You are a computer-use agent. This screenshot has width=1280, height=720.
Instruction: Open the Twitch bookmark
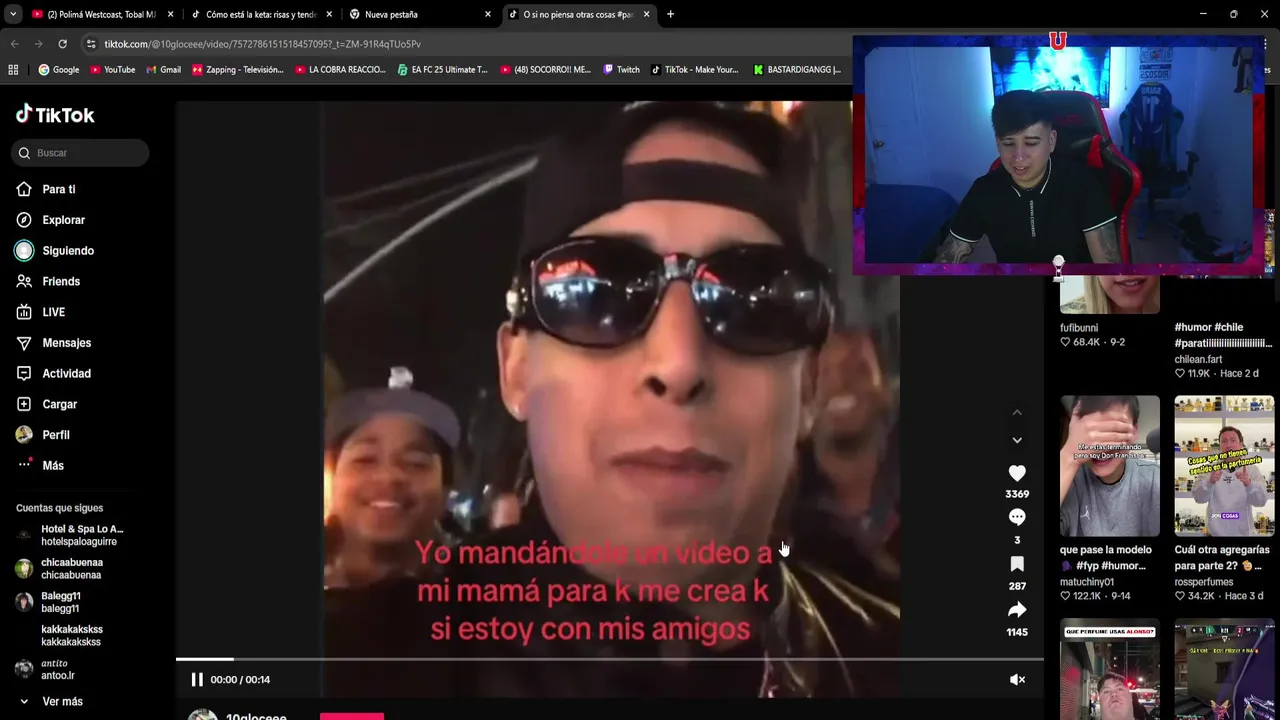[x=621, y=70]
